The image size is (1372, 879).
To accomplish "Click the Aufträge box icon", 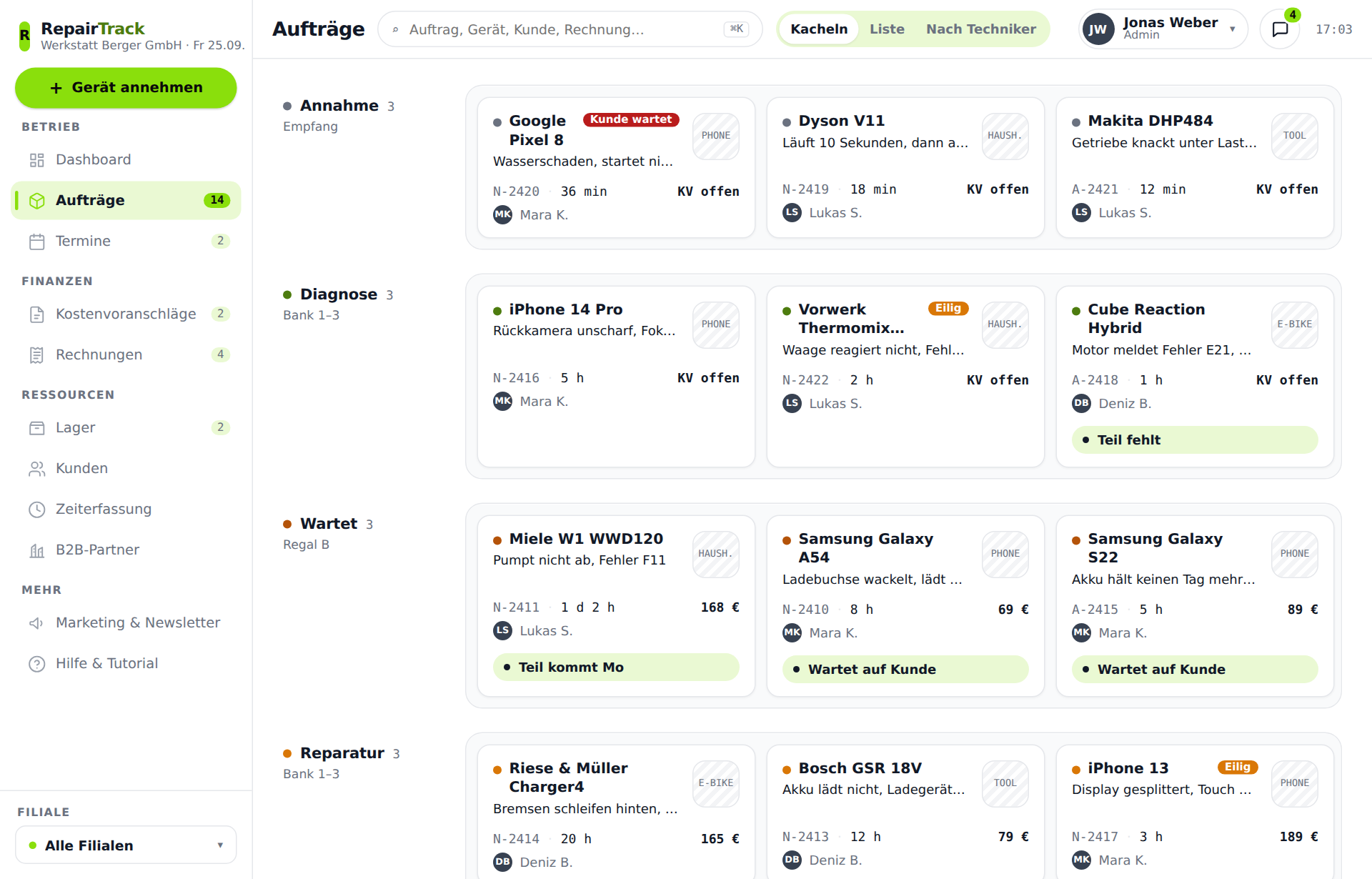I will pyautogui.click(x=36, y=201).
